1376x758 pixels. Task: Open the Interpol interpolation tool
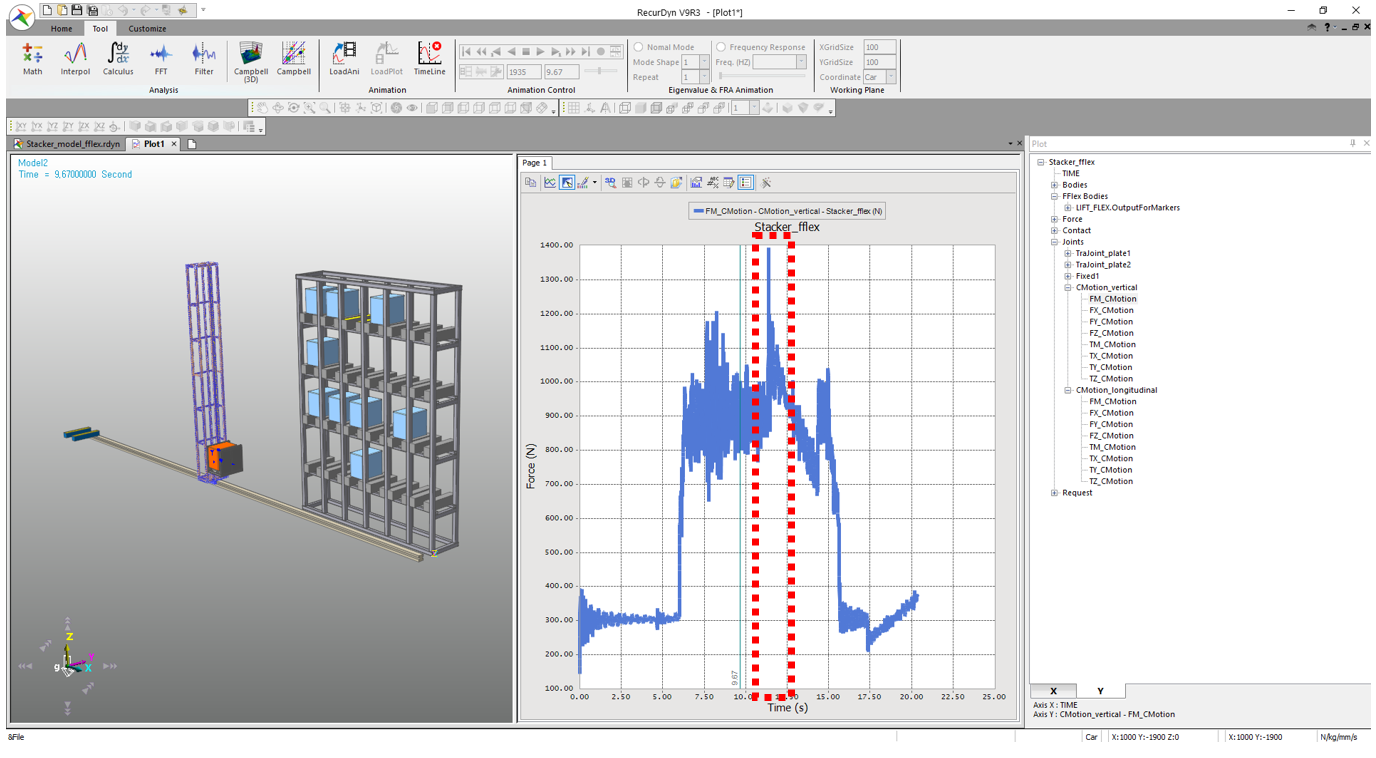pos(75,59)
